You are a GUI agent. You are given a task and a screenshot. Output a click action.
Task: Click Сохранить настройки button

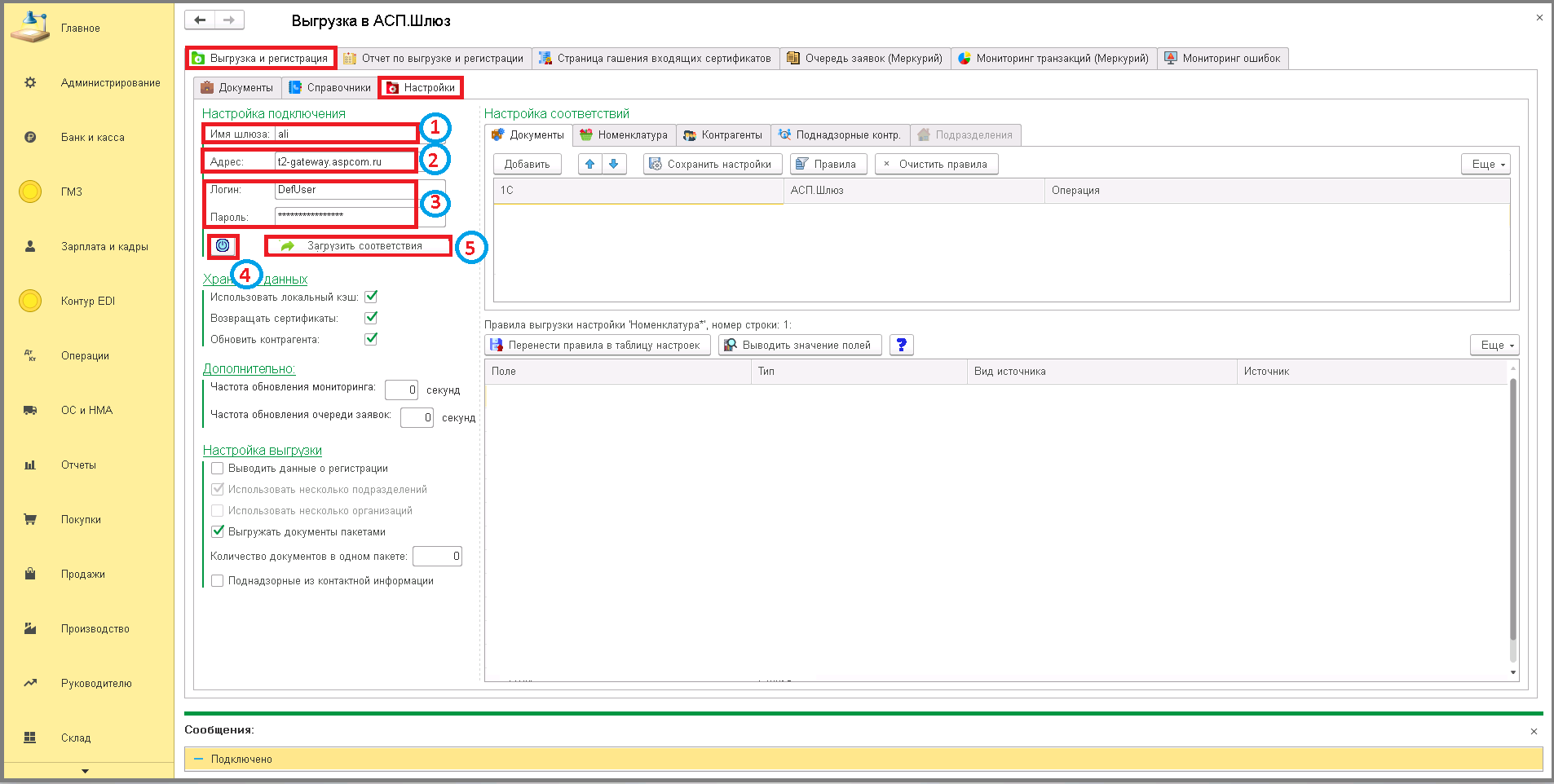tap(713, 164)
